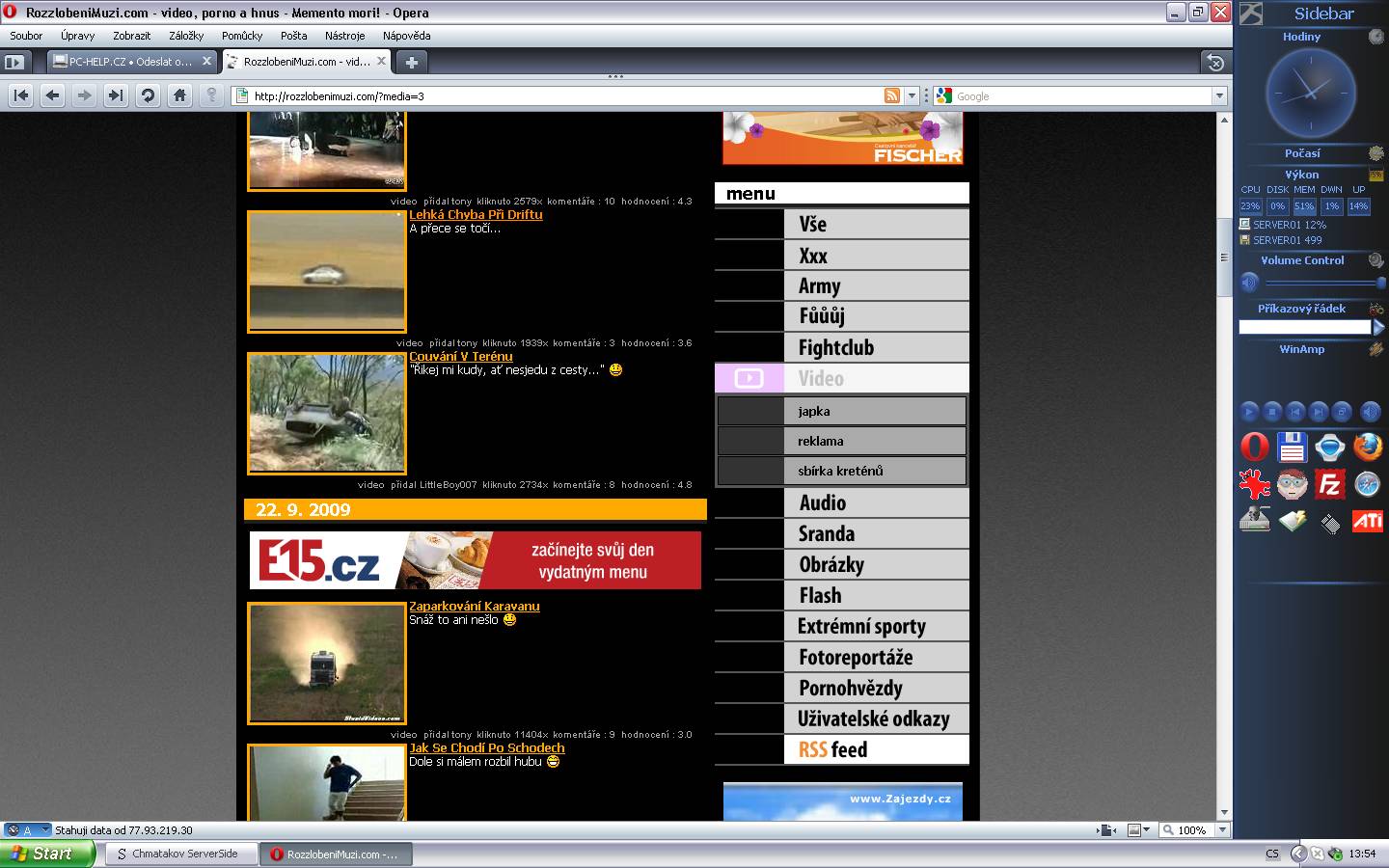Open the 100% zoom level dropdown
Screen dimensions: 1389x868
pos(1222,829)
